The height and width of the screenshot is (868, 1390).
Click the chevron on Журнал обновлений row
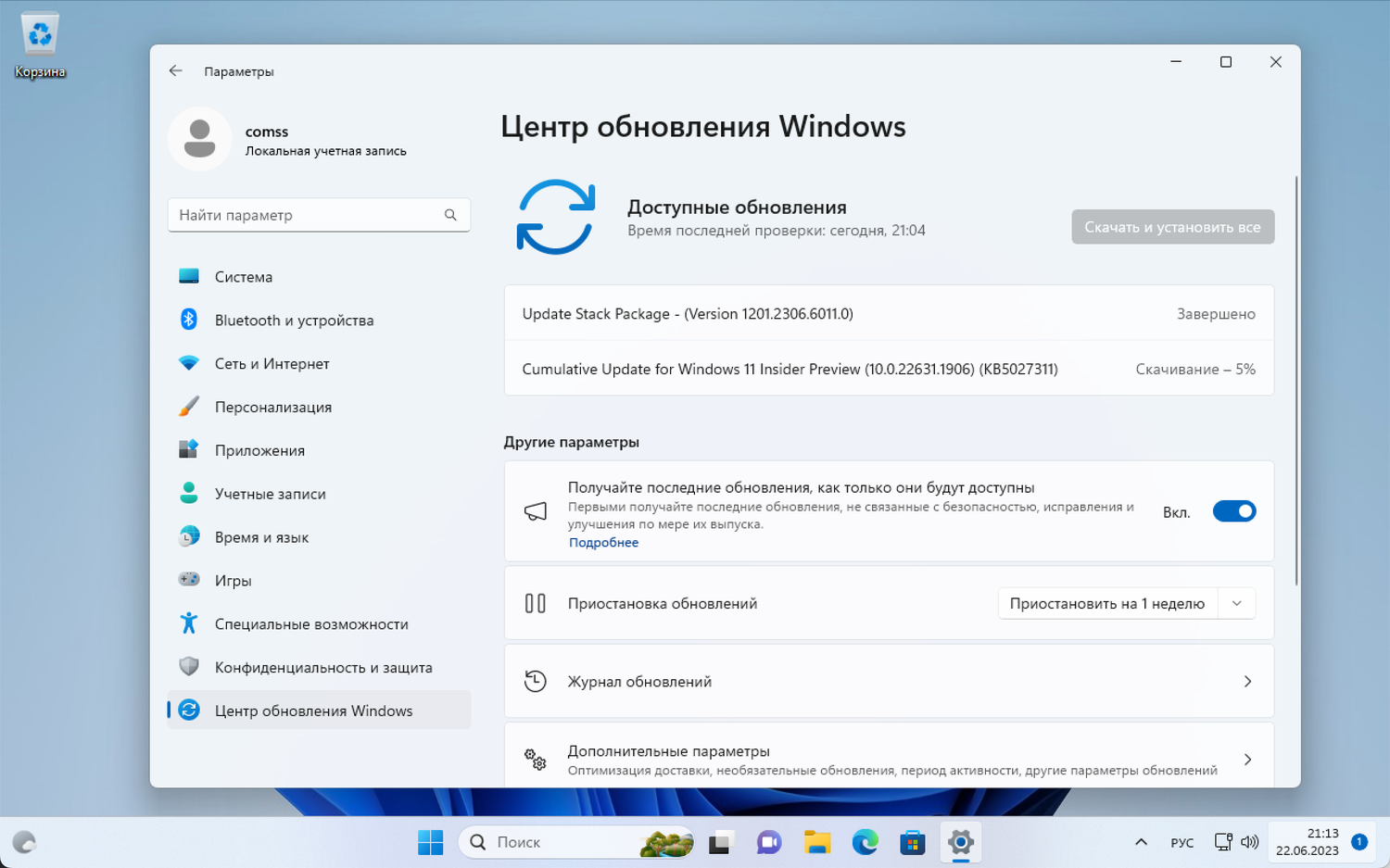click(x=1247, y=682)
